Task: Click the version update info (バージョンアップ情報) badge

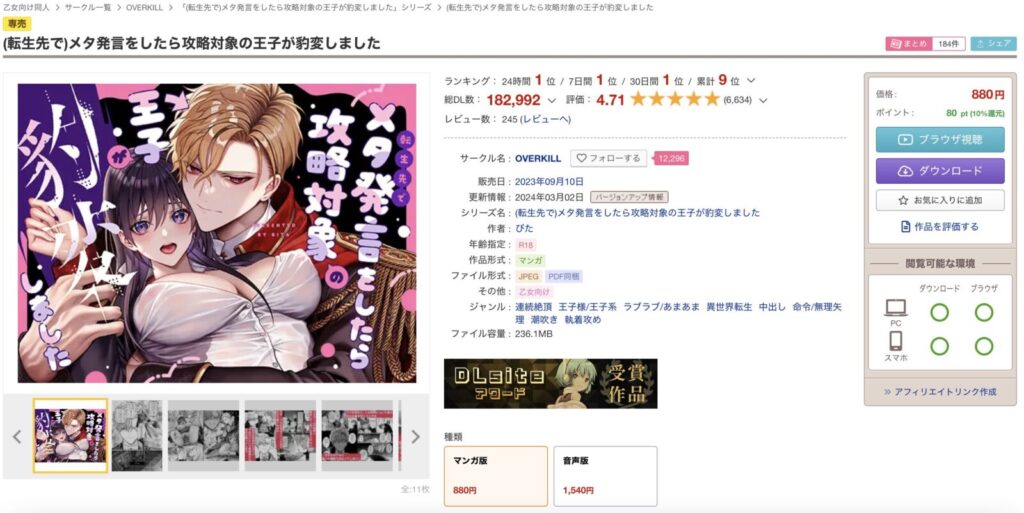Action: click(629, 196)
